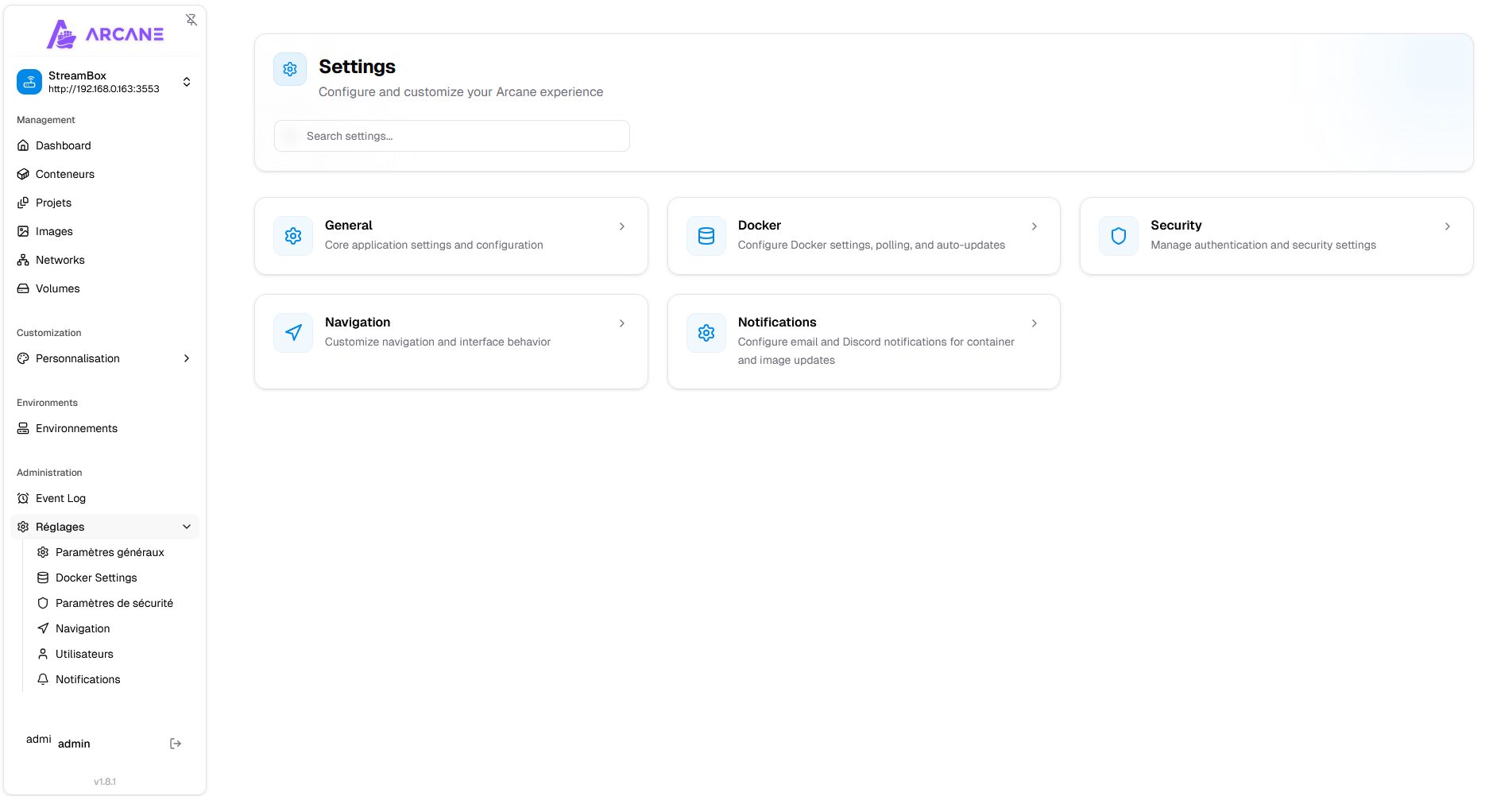Open the Event Log page
This screenshot has height=796, width=1512.
click(60, 498)
